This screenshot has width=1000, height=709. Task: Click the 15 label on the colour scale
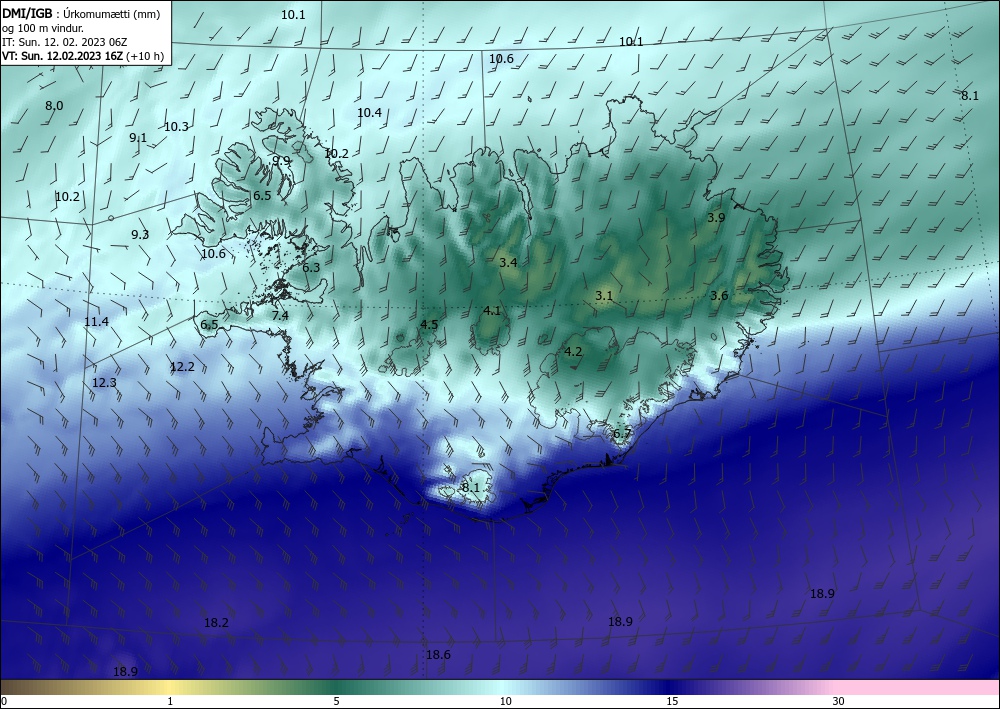click(672, 702)
